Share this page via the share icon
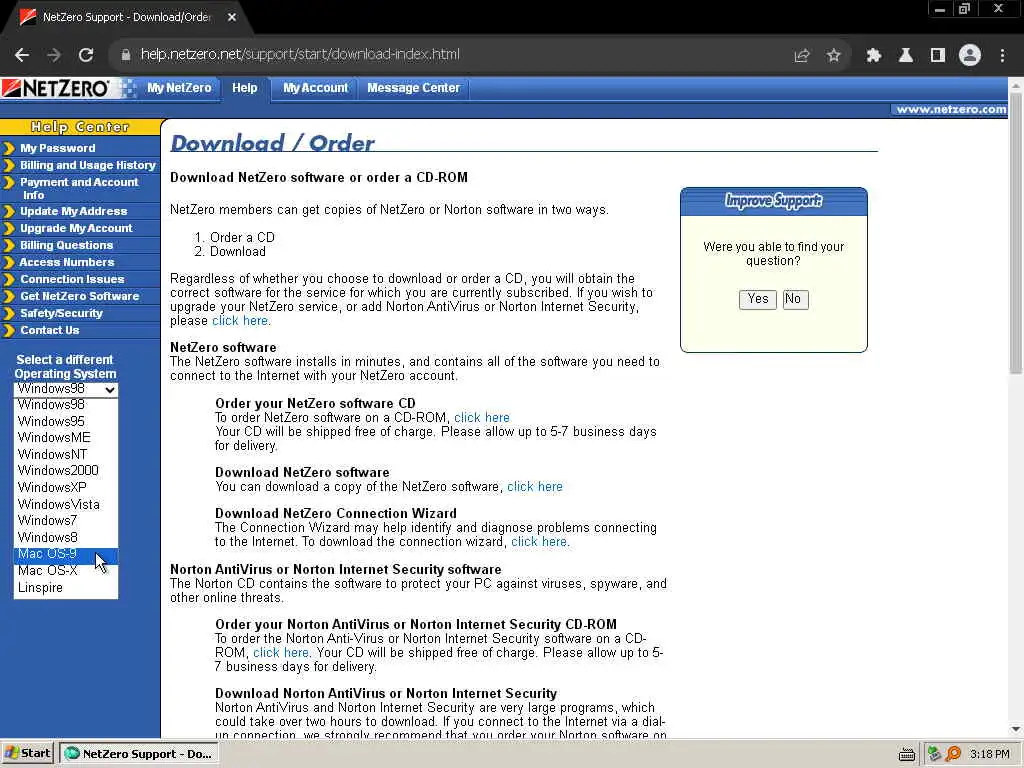 (802, 56)
